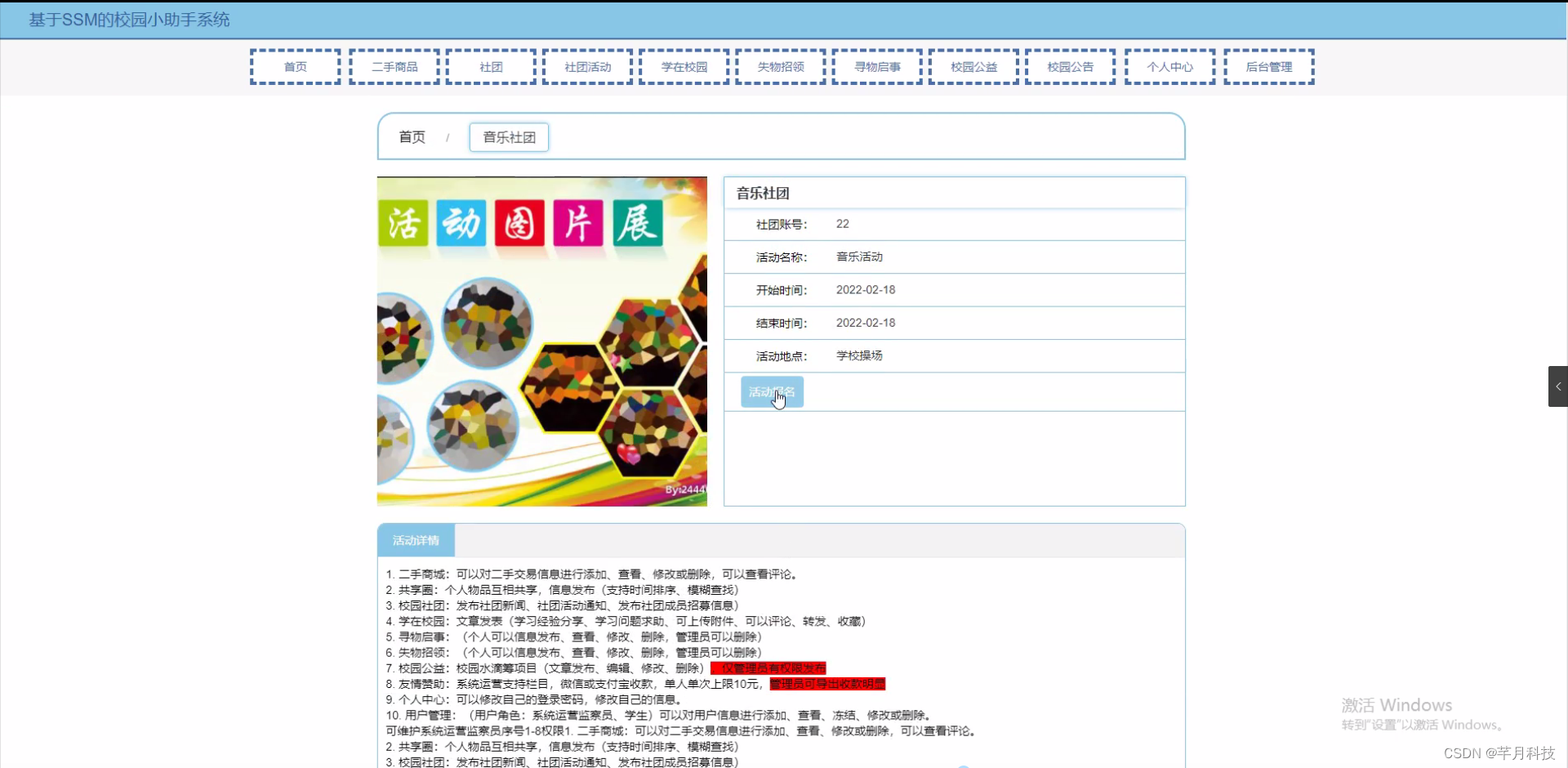Click 首页 in the breadcrumb trail
The height and width of the screenshot is (768, 1568).
[x=412, y=136]
